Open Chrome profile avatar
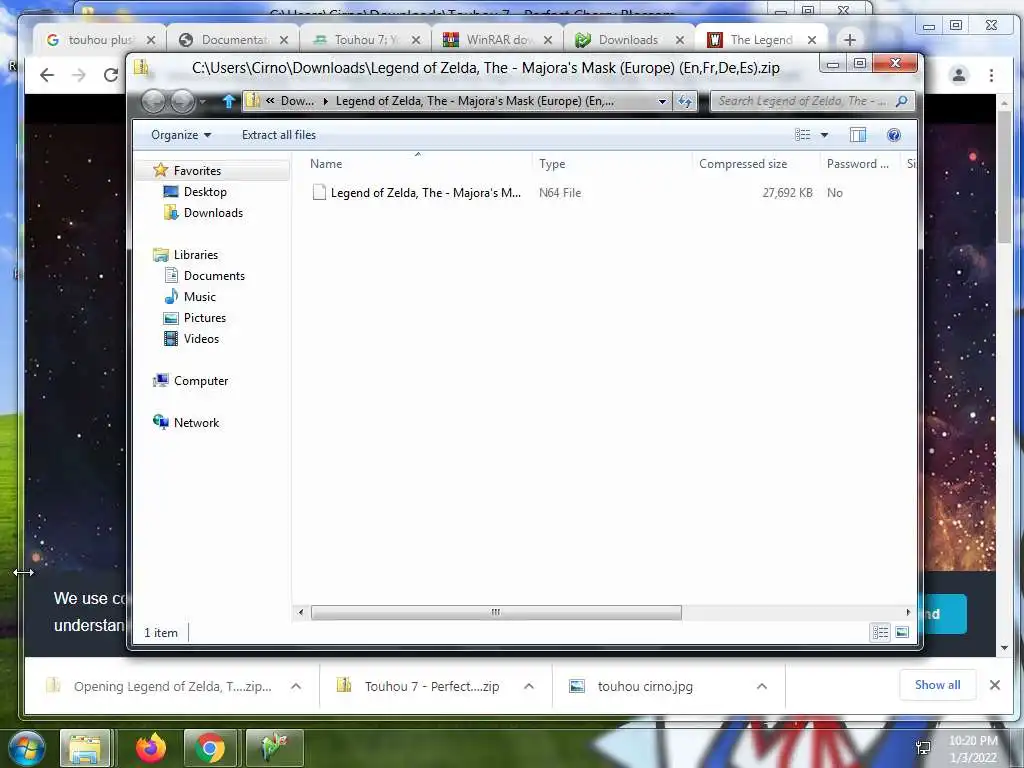Viewport: 1024px width, 768px height. click(x=959, y=75)
